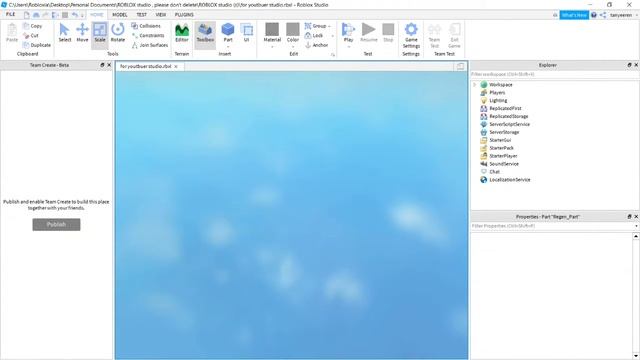Toggle Collisions option
The image size is (640, 360).
[x=146, y=26]
